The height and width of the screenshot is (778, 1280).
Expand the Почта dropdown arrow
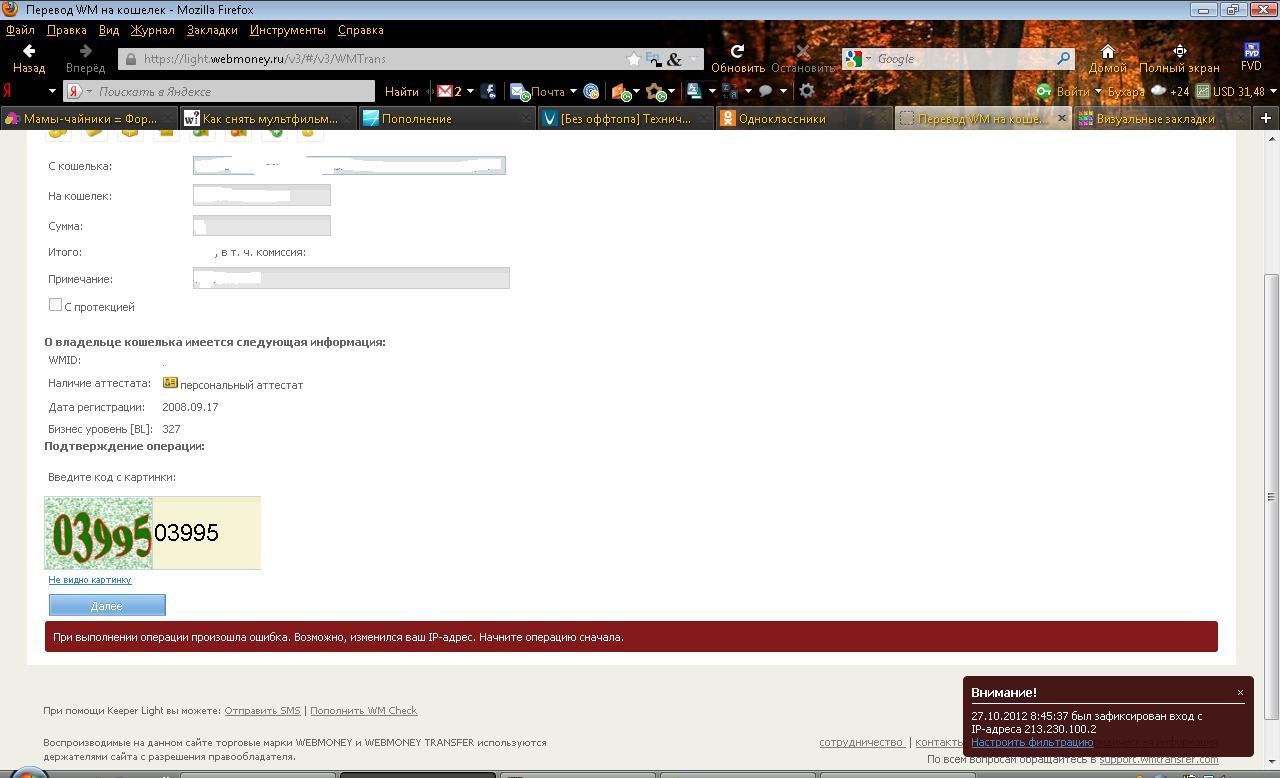573,91
